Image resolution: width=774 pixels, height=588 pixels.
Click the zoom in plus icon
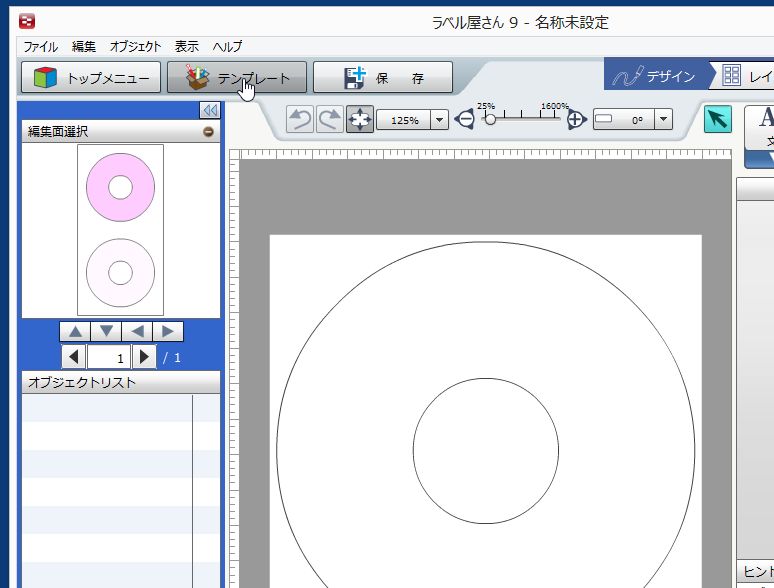tap(576, 119)
